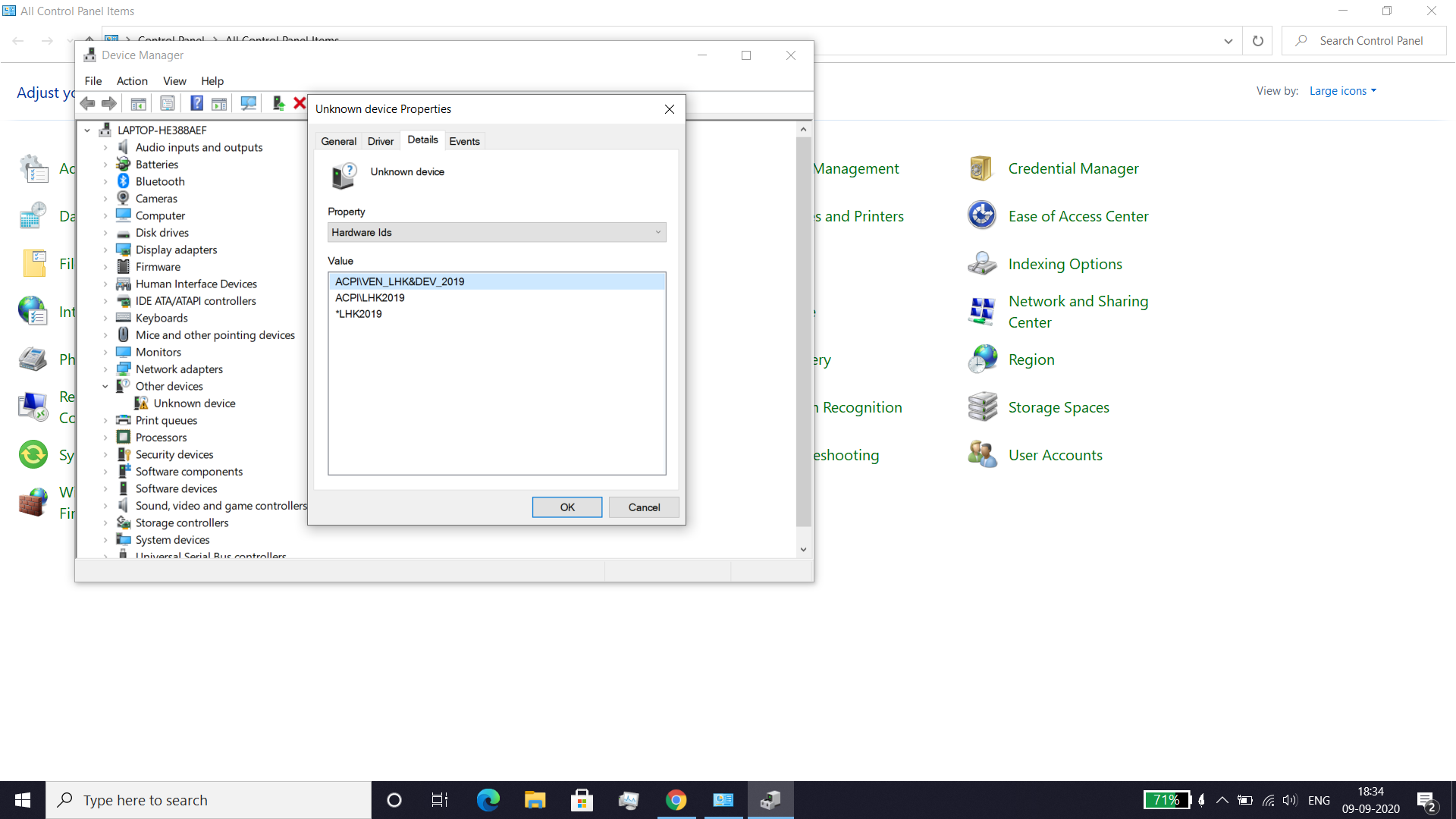Open the Action menu in Device Manager
The width and height of the screenshot is (1456, 819).
pyautogui.click(x=131, y=81)
